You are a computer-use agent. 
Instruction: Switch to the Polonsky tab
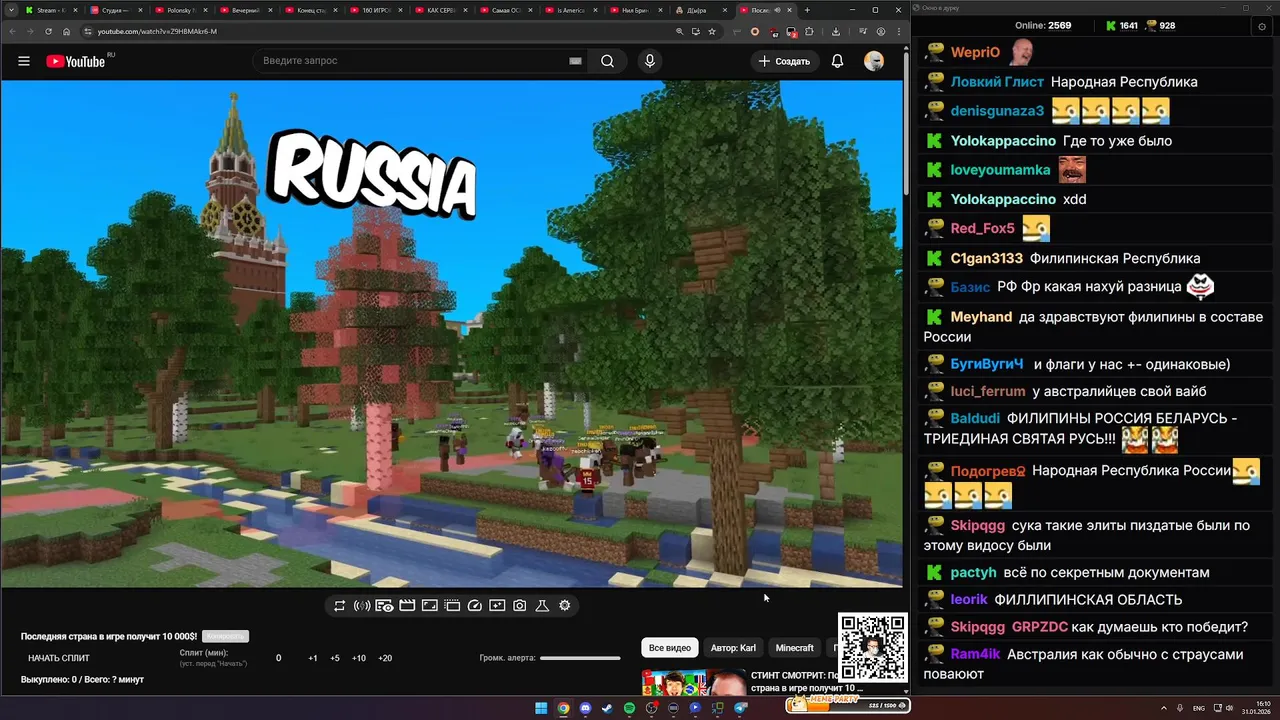pos(180,10)
